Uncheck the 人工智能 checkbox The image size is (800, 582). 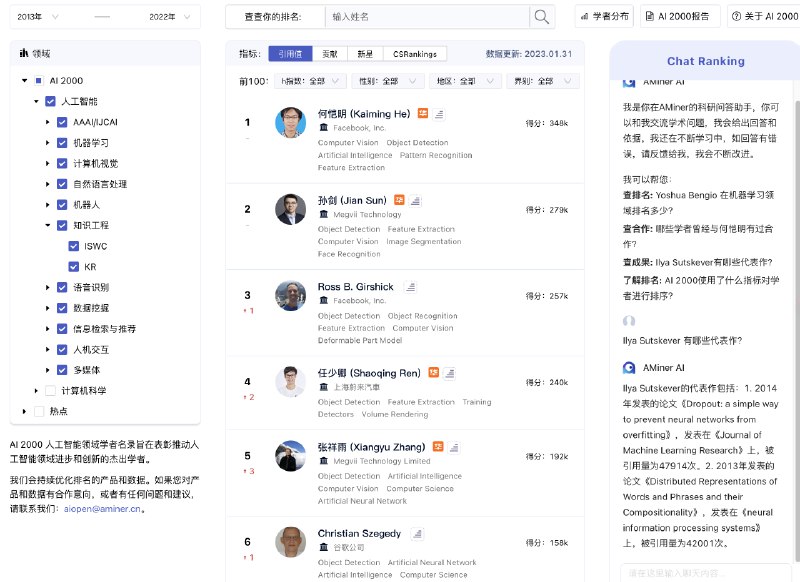(x=50, y=101)
